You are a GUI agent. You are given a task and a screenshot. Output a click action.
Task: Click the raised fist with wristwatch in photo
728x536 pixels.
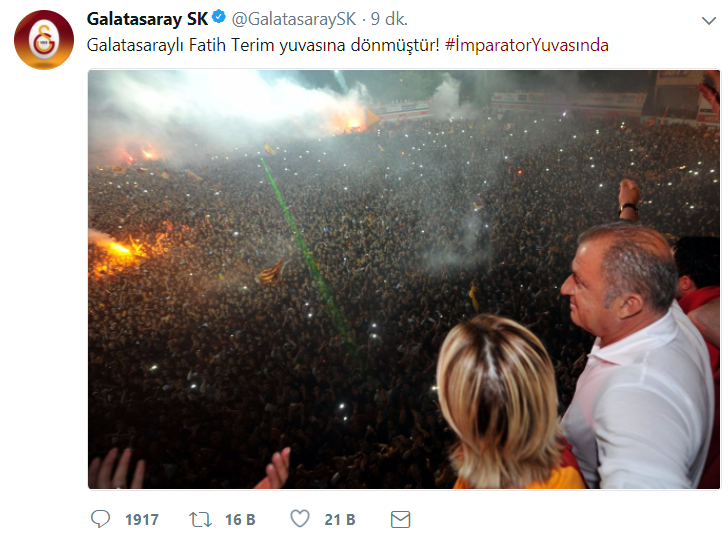click(x=629, y=199)
